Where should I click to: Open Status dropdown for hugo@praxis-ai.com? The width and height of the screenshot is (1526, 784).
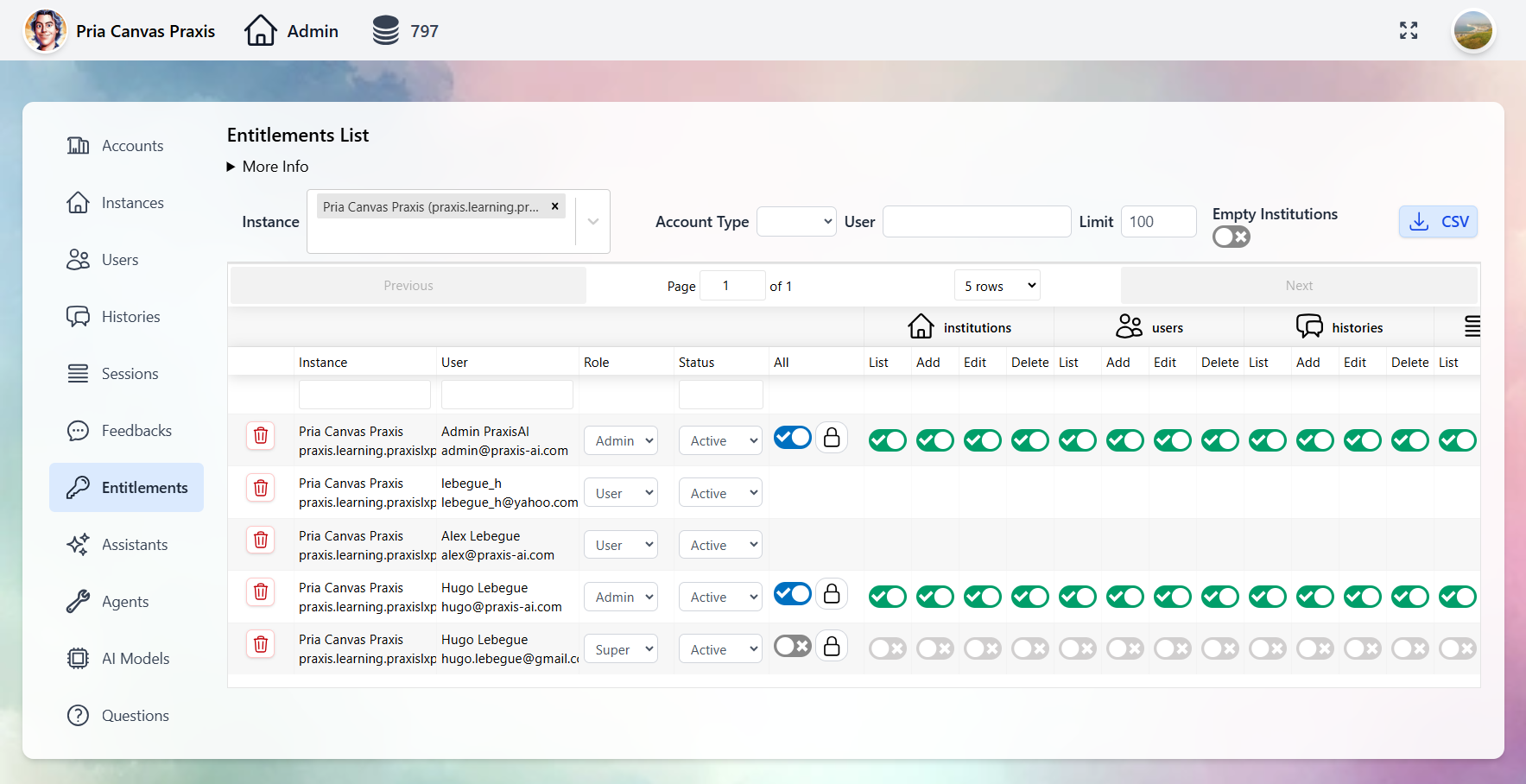(x=720, y=597)
